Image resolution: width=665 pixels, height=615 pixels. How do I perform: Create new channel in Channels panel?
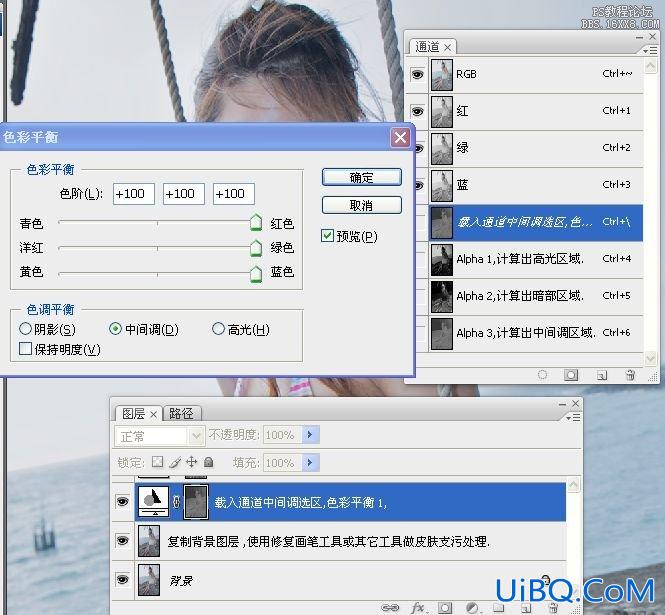point(601,375)
